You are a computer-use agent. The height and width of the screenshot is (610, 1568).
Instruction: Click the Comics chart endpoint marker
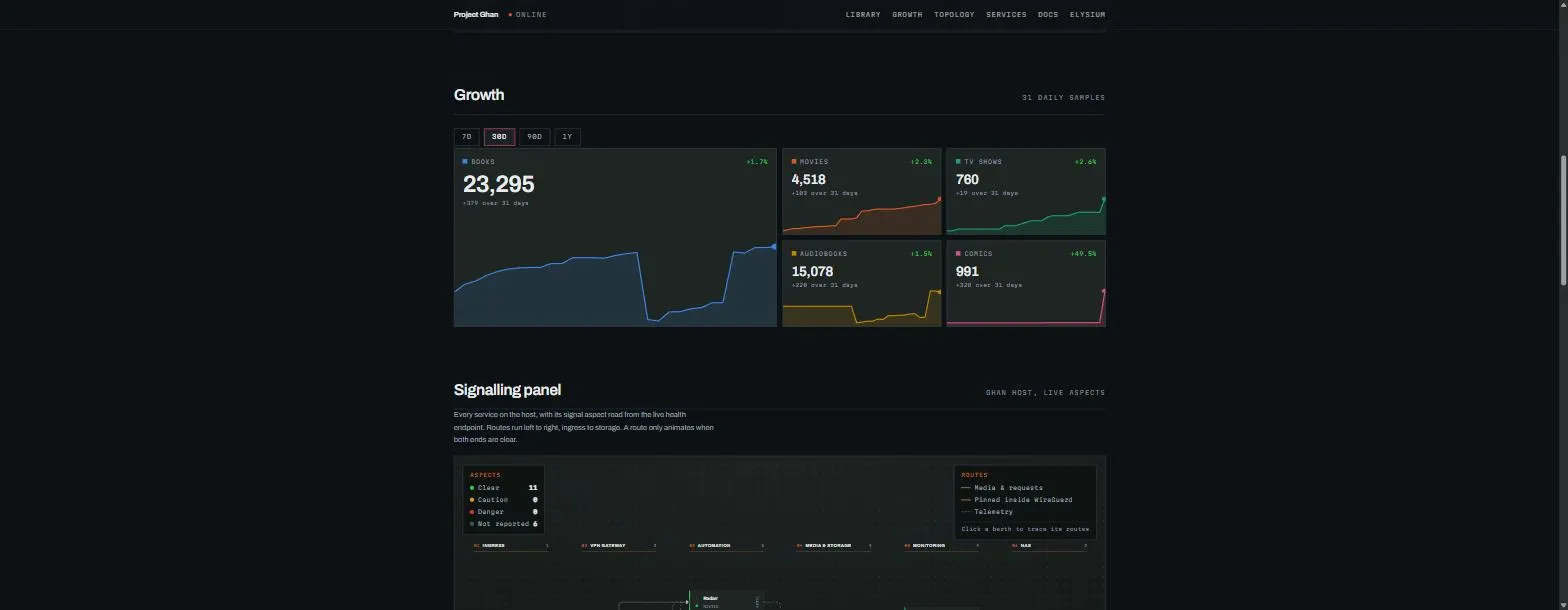point(1103,291)
